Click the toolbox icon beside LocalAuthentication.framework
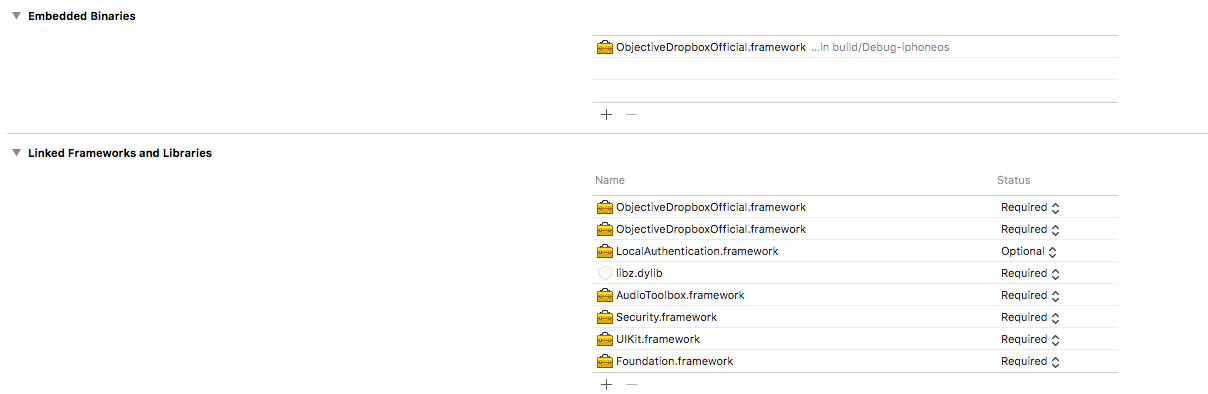 tap(604, 251)
